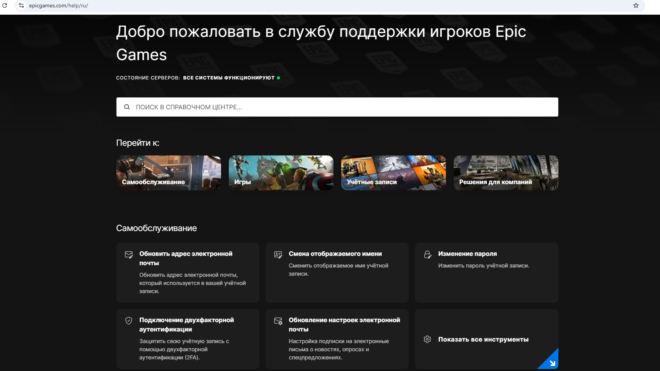
Task: Click 'Защитить свою учётную запись' description text
Action: pyautogui.click(x=184, y=349)
